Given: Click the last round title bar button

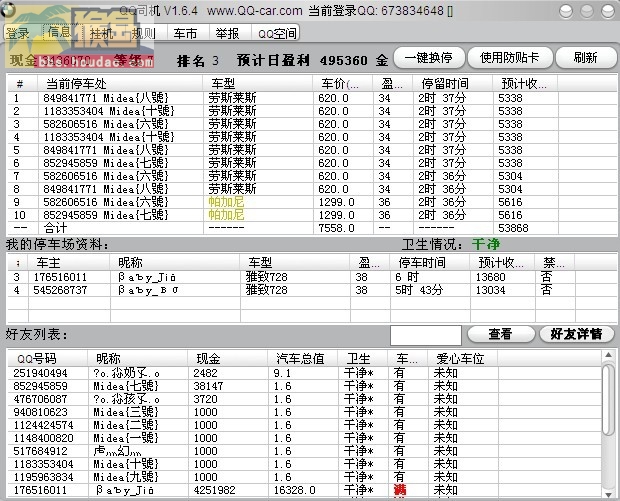Looking at the screenshot, I should tap(608, 11).
